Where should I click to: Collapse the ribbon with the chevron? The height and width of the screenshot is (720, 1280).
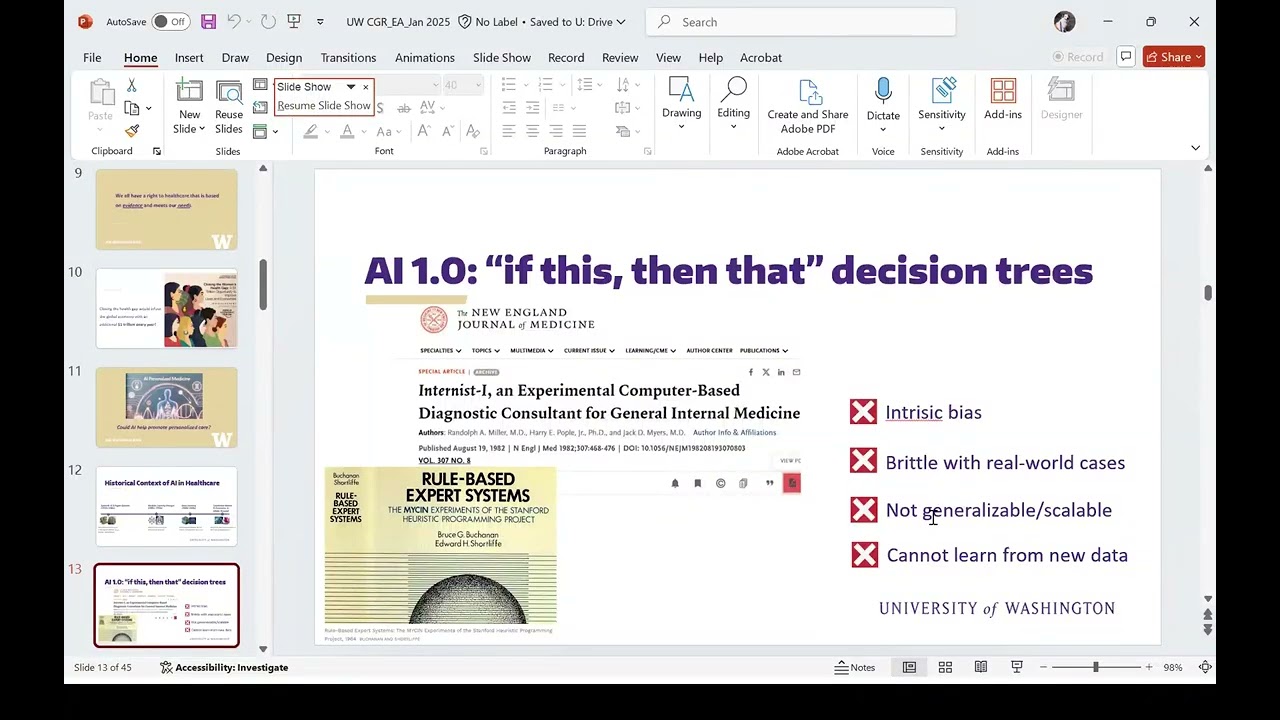click(1195, 148)
